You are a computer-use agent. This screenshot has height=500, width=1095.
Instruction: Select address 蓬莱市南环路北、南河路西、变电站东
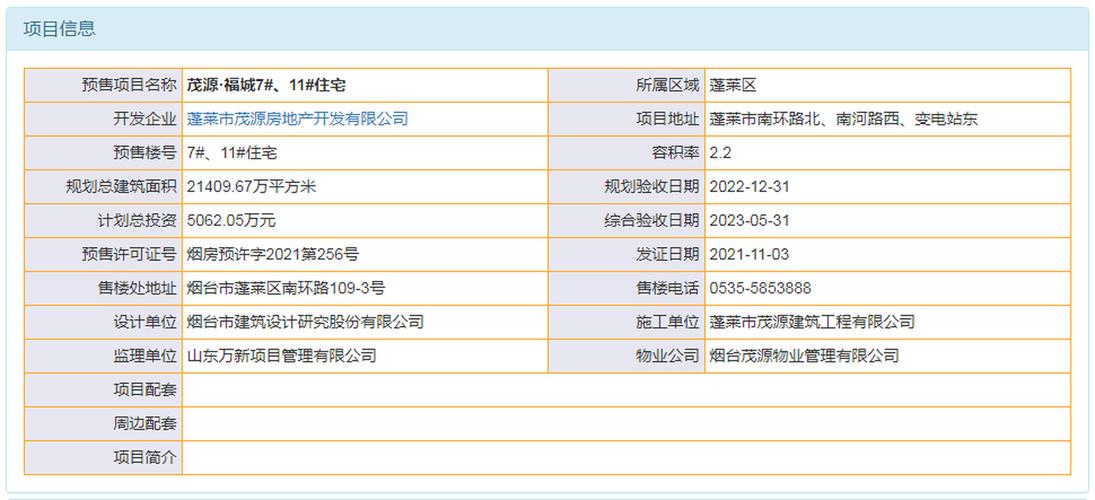[x=844, y=119]
